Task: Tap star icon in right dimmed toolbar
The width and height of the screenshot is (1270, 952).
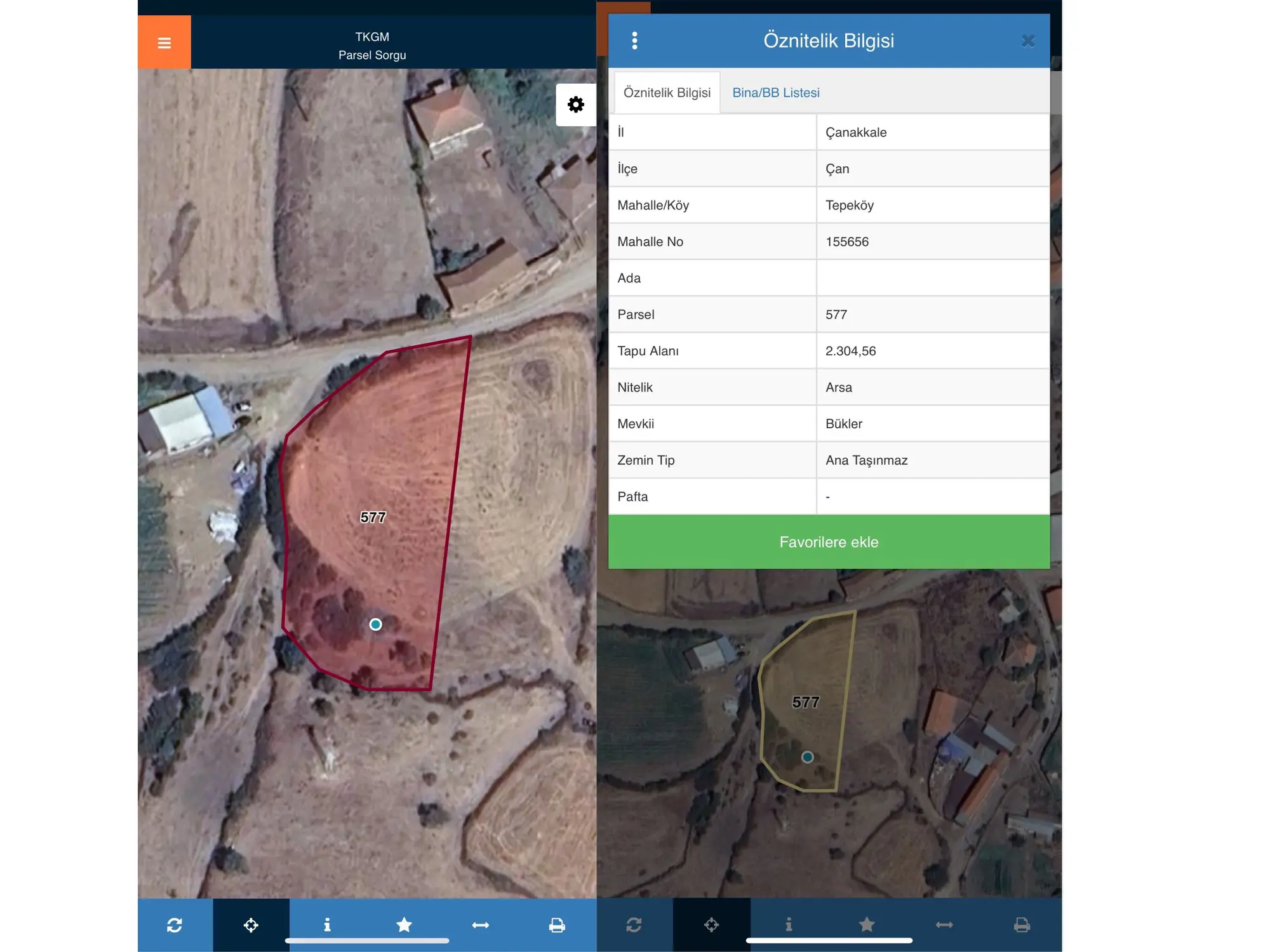Action: click(x=866, y=925)
